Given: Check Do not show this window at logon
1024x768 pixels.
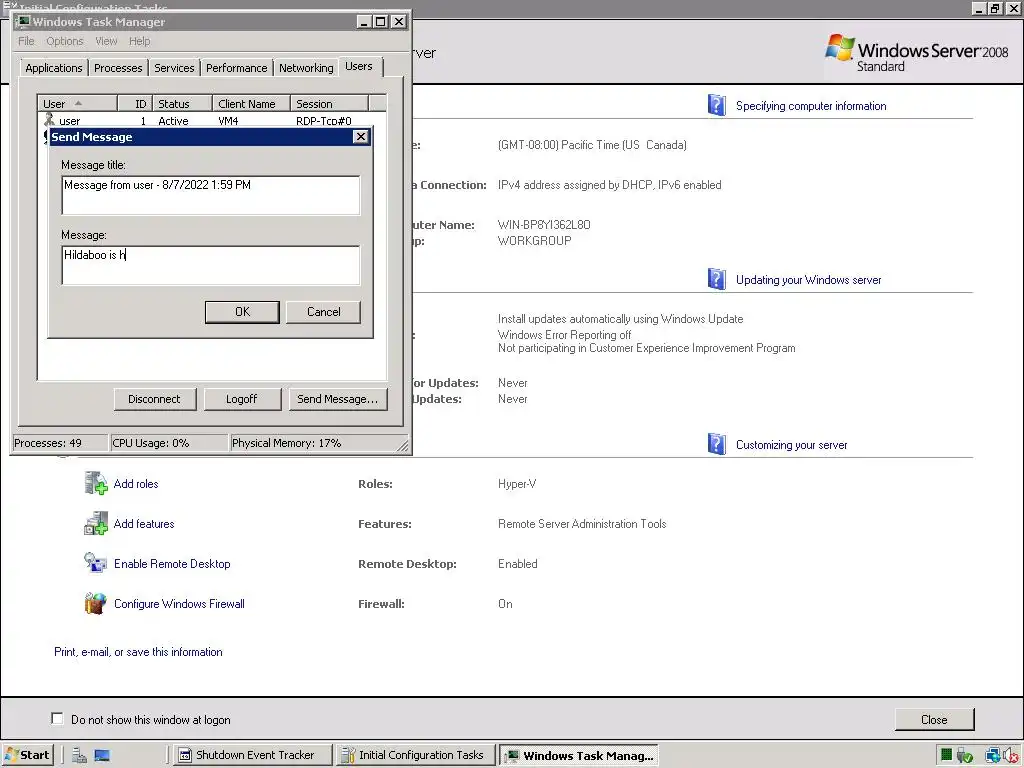Looking at the screenshot, I should [x=57, y=719].
